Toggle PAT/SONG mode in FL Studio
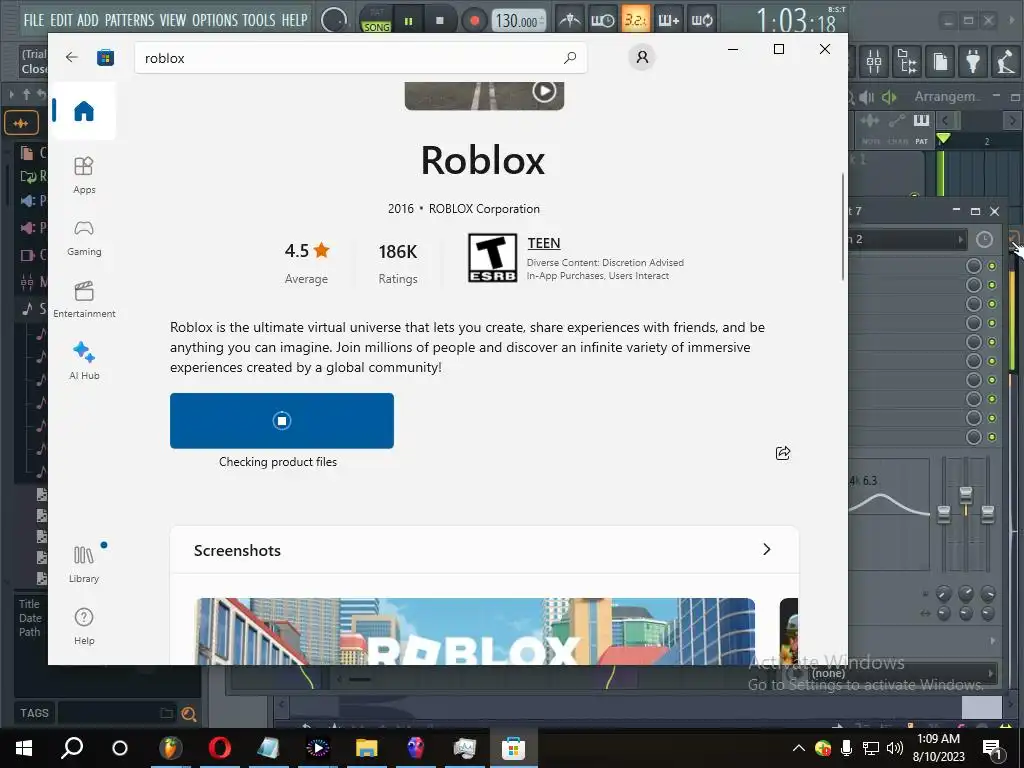Screen dimensions: 1024x768 376,20
